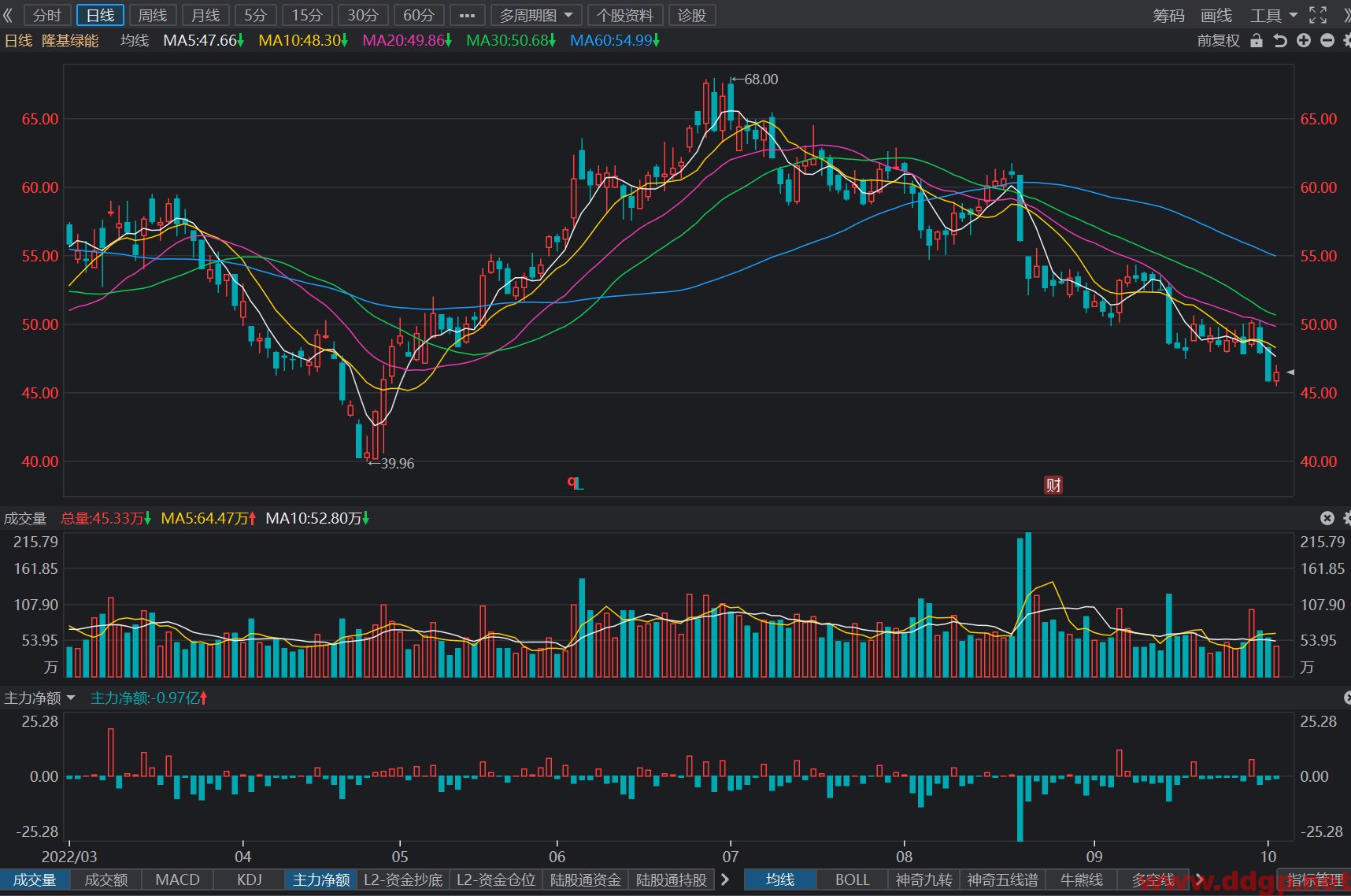The height and width of the screenshot is (896, 1351).
Task: Select 神奇九转 indicator tab
Action: click(924, 879)
